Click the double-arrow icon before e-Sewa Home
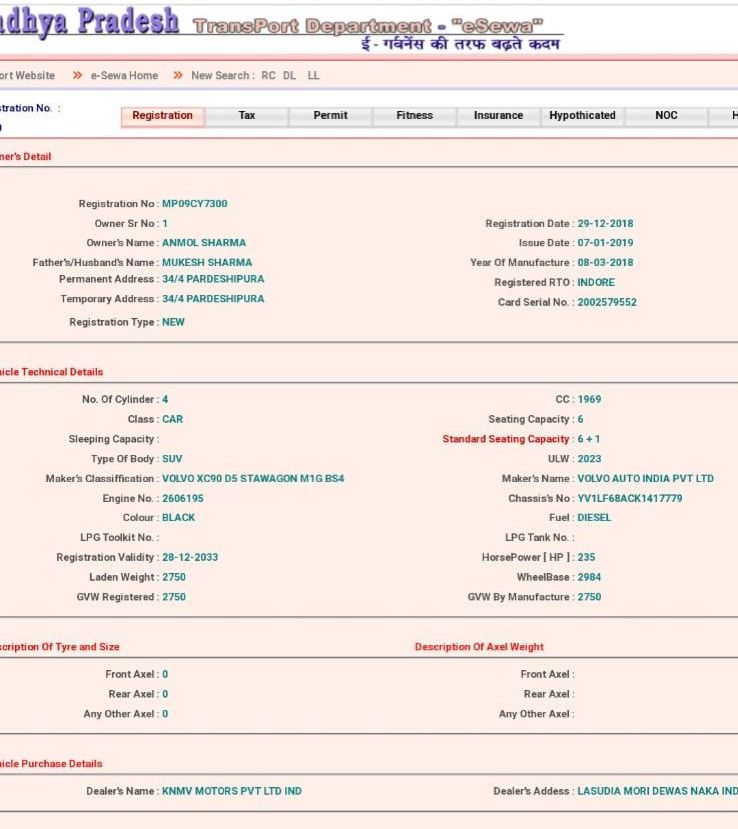The image size is (738, 829). (77, 76)
